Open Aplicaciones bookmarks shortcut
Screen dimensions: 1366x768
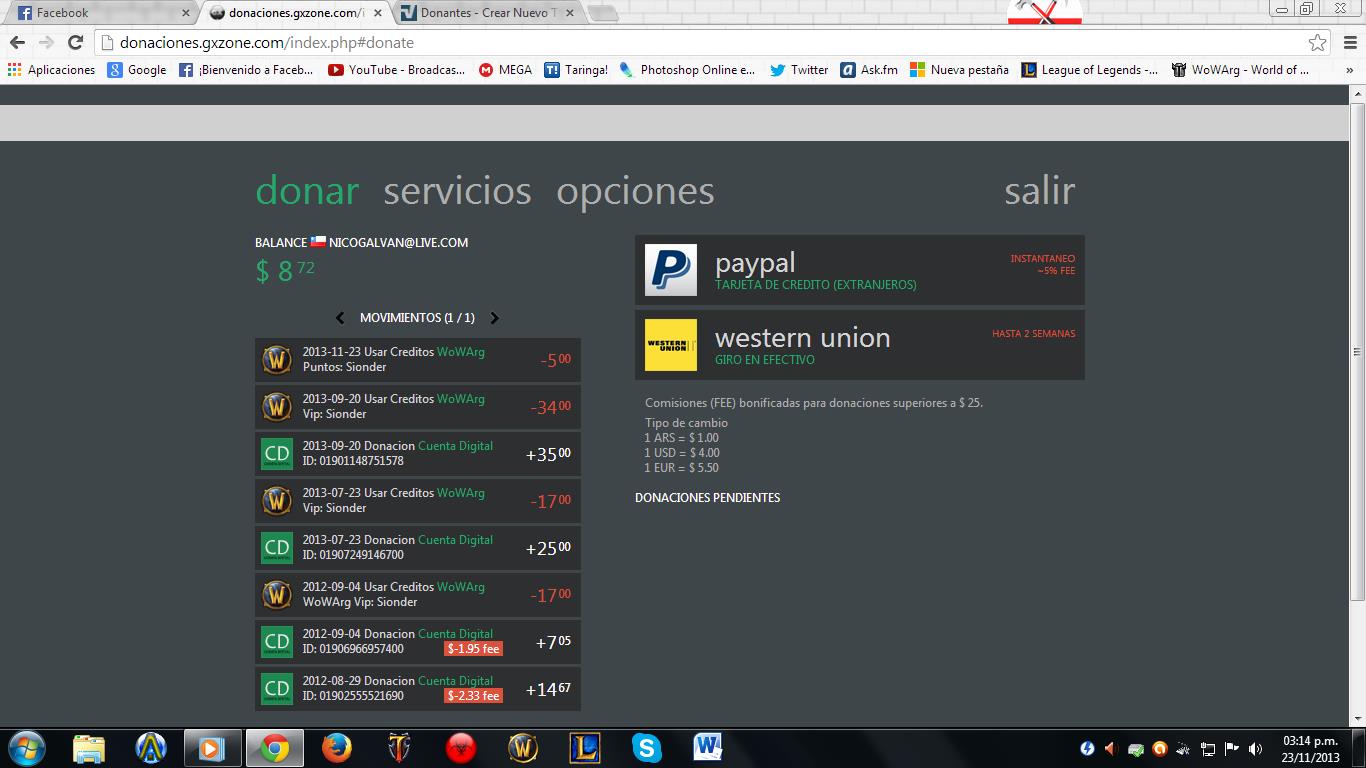coord(51,70)
